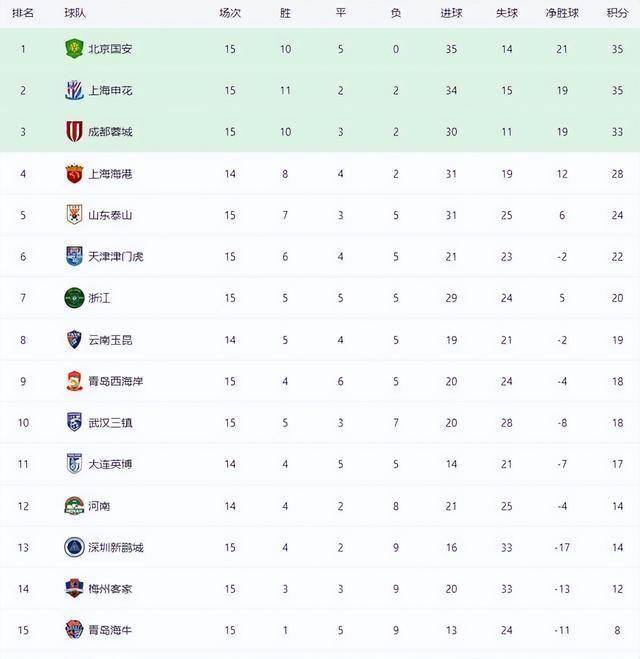Sort by the 净胜球 column header
The image size is (640, 659).
[x=562, y=13]
